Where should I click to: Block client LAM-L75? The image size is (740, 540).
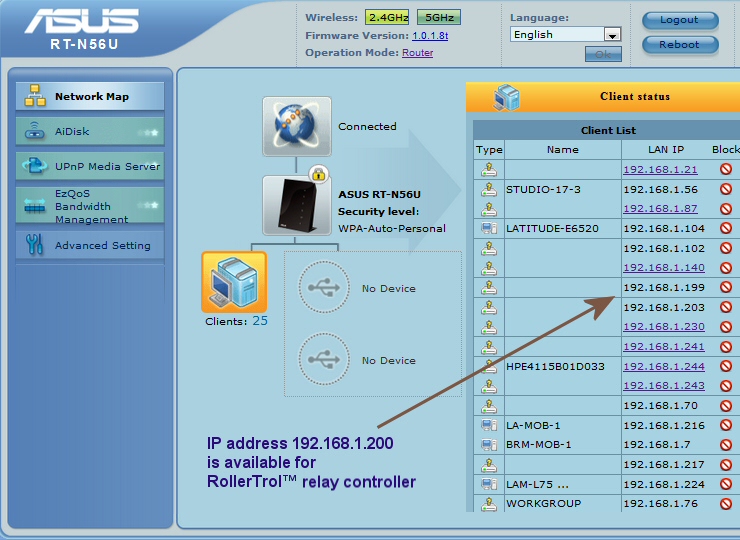coord(726,484)
